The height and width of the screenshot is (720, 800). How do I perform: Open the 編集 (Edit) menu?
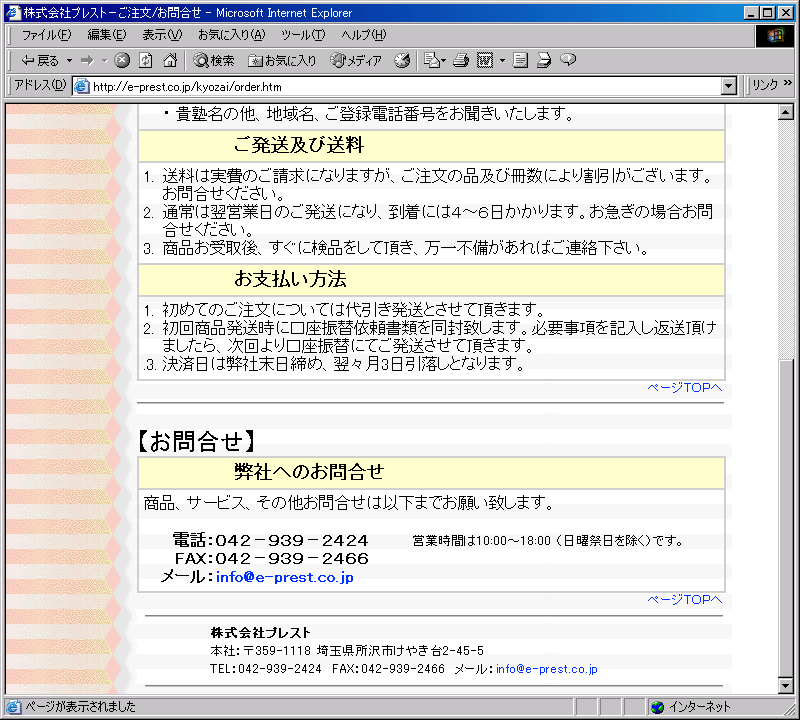107,35
